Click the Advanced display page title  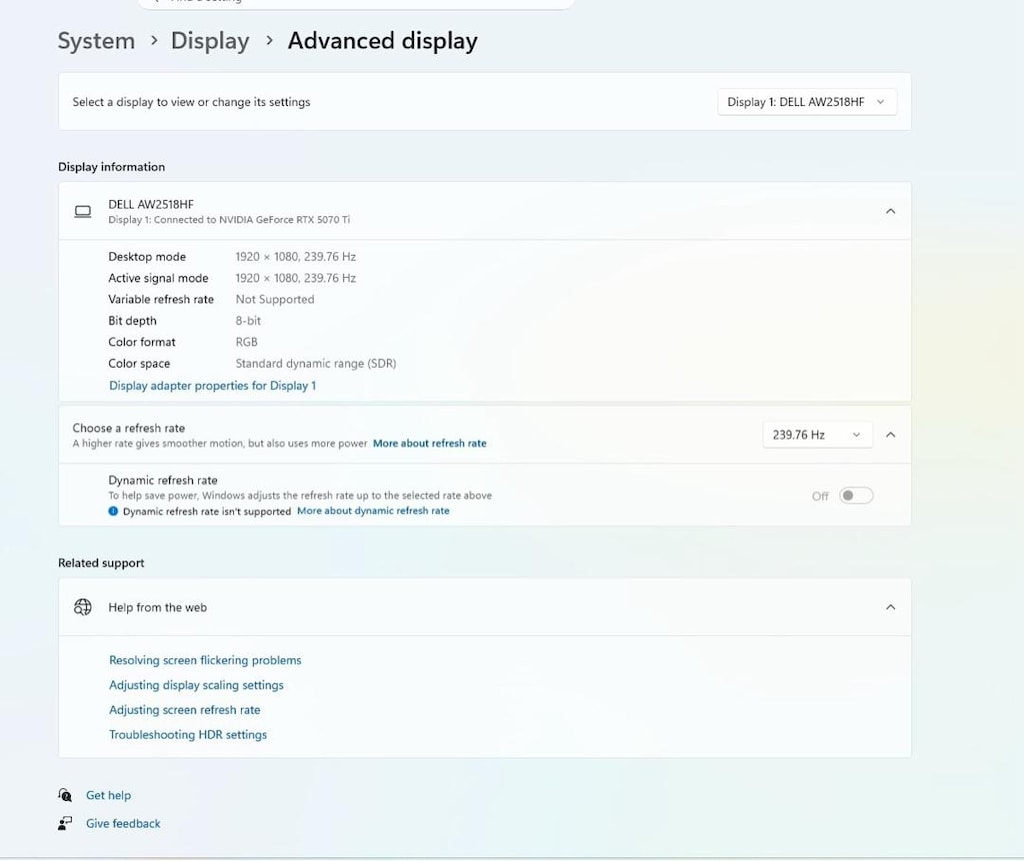(x=383, y=41)
